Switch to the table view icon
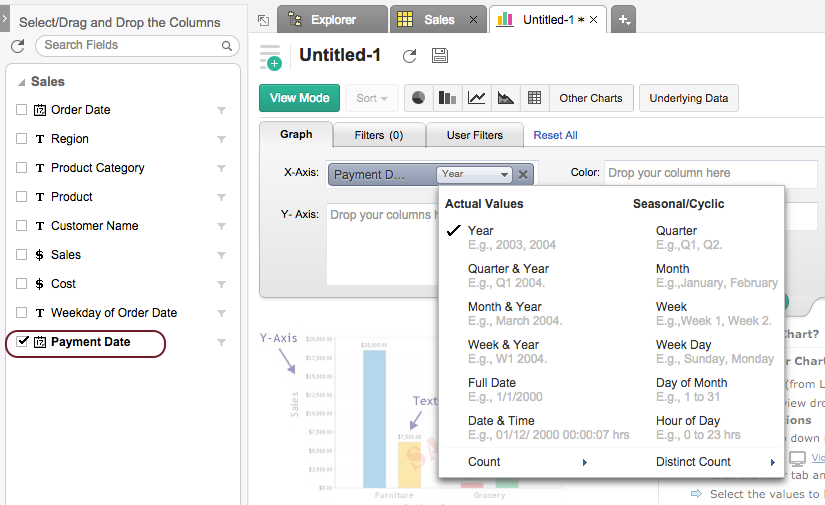The width and height of the screenshot is (825, 505). pyautogui.click(x=535, y=98)
